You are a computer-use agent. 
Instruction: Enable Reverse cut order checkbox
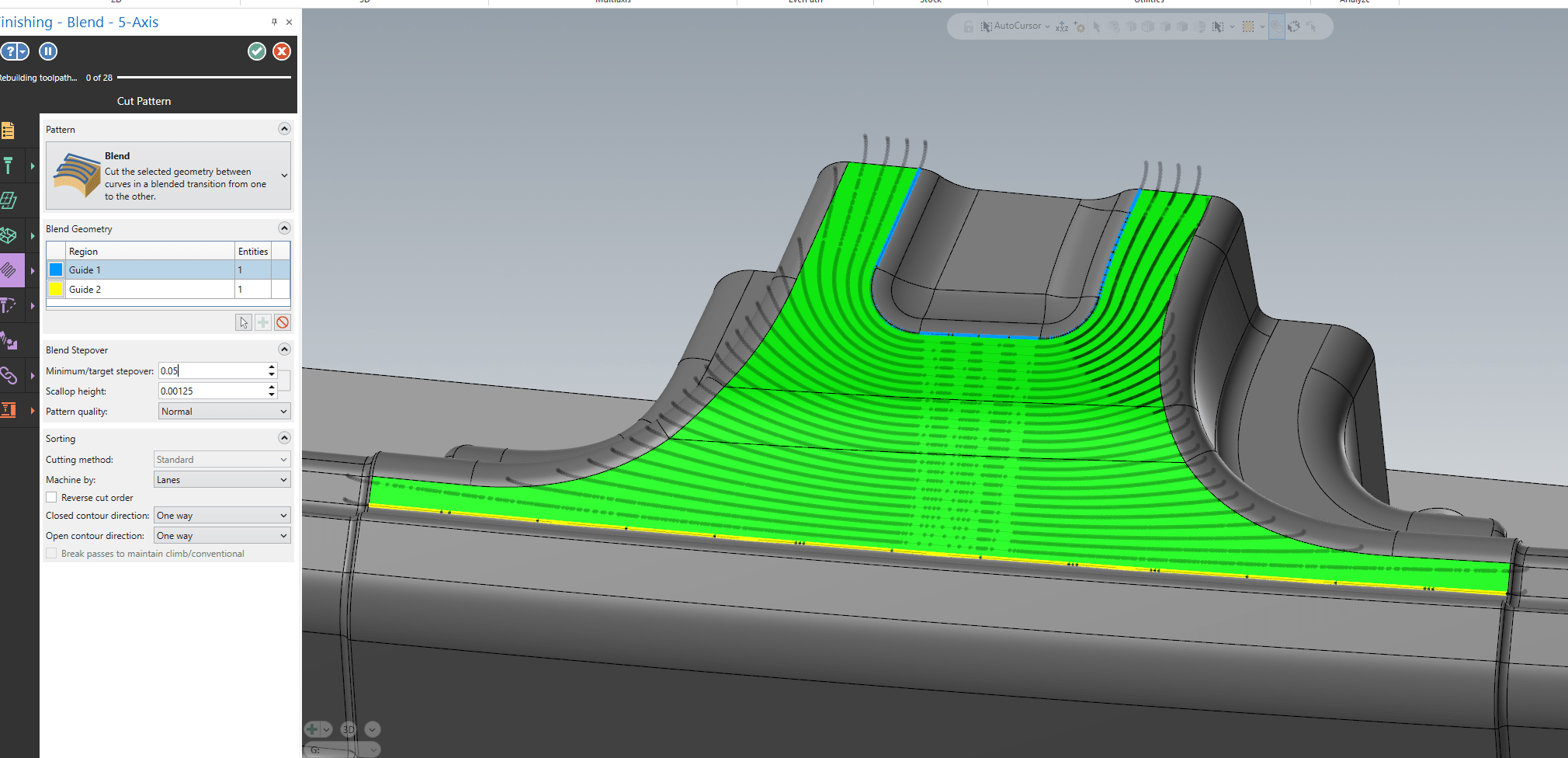pos(51,498)
